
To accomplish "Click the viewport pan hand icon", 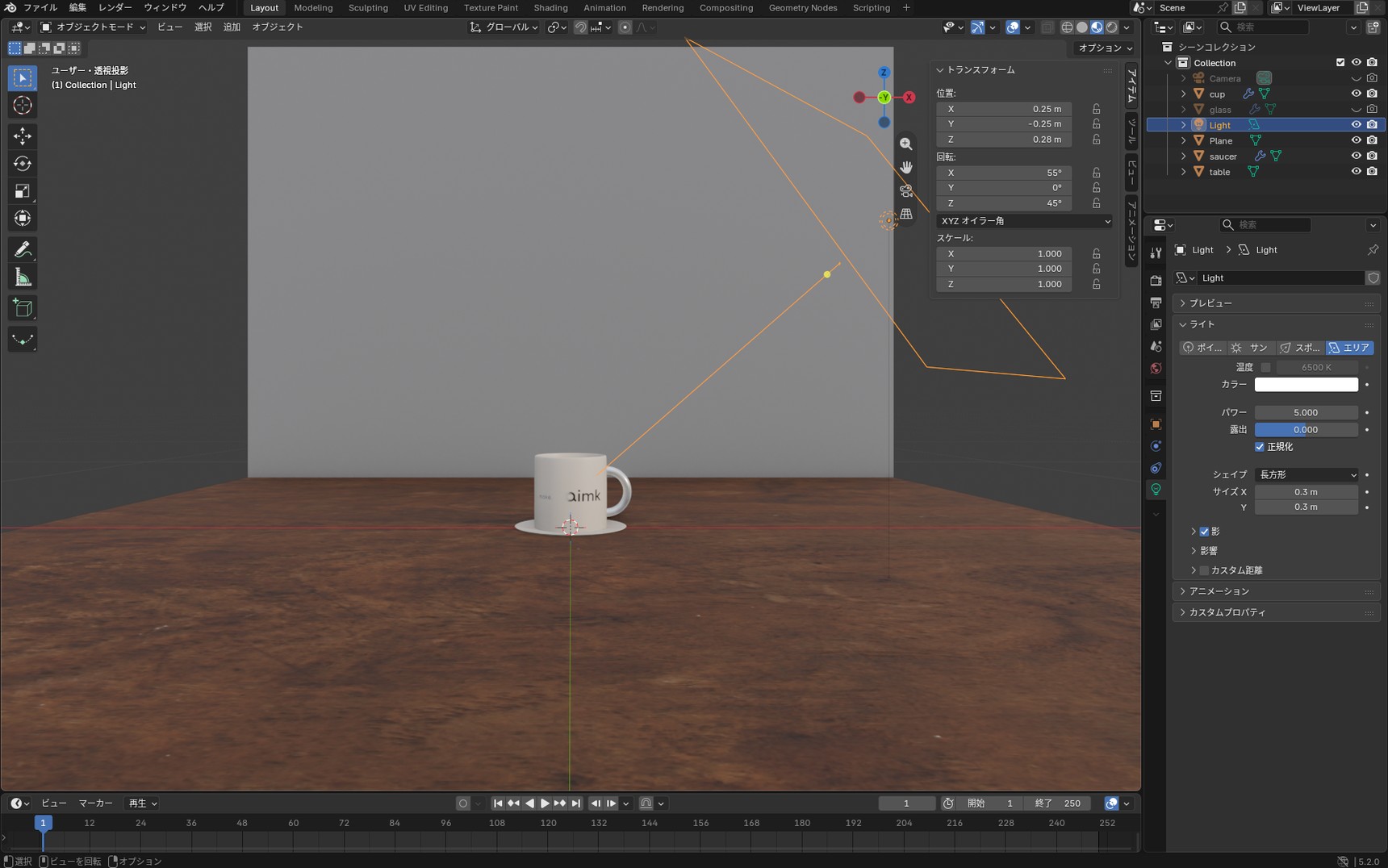I will pyautogui.click(x=906, y=167).
